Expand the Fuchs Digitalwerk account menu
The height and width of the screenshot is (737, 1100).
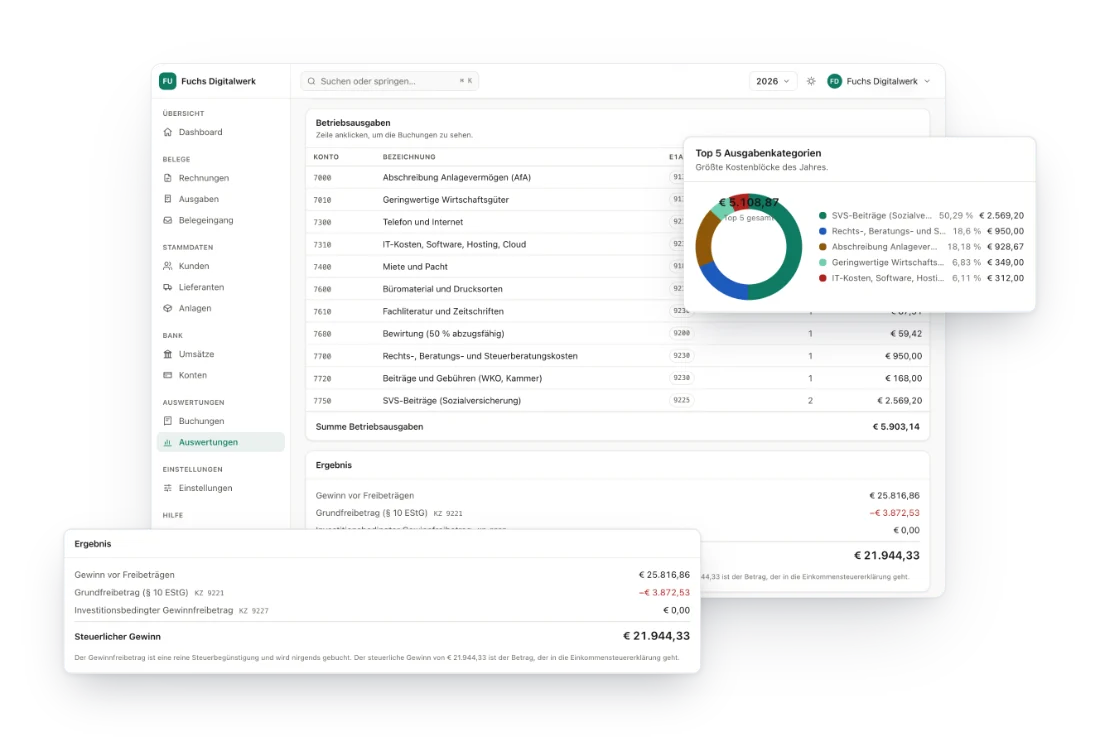click(x=879, y=81)
